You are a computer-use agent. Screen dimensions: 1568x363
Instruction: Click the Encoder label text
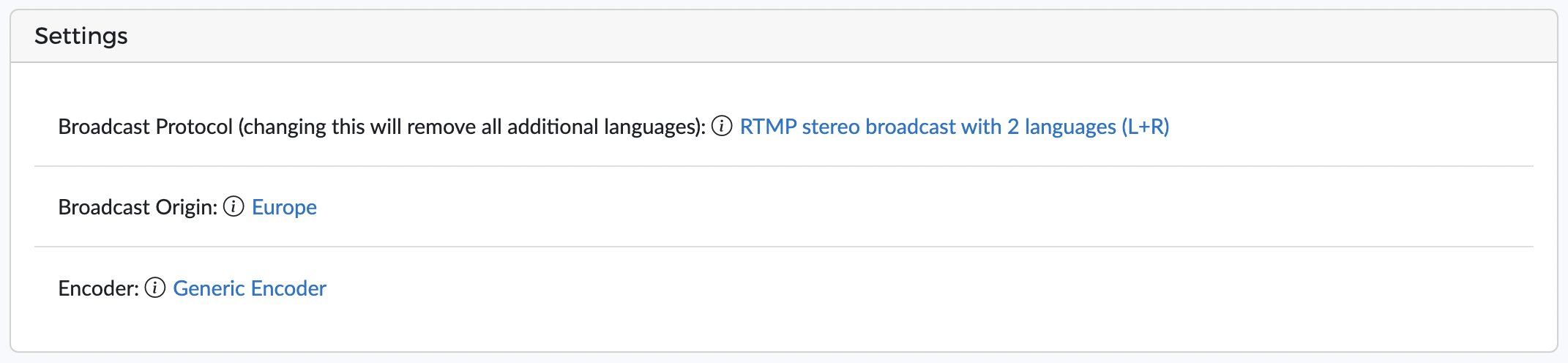click(99, 288)
